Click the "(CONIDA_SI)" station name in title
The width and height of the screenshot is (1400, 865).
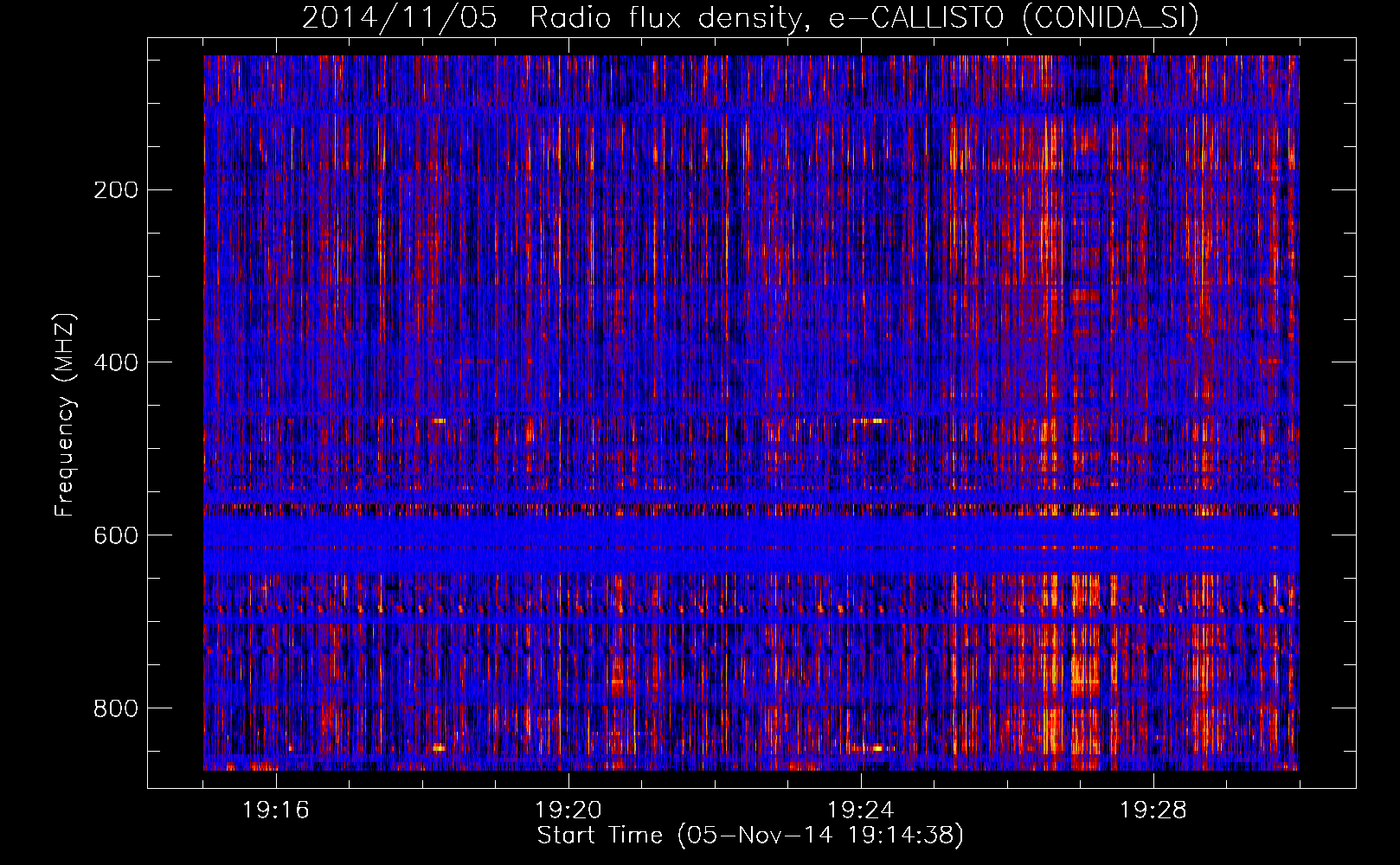coord(1110,18)
